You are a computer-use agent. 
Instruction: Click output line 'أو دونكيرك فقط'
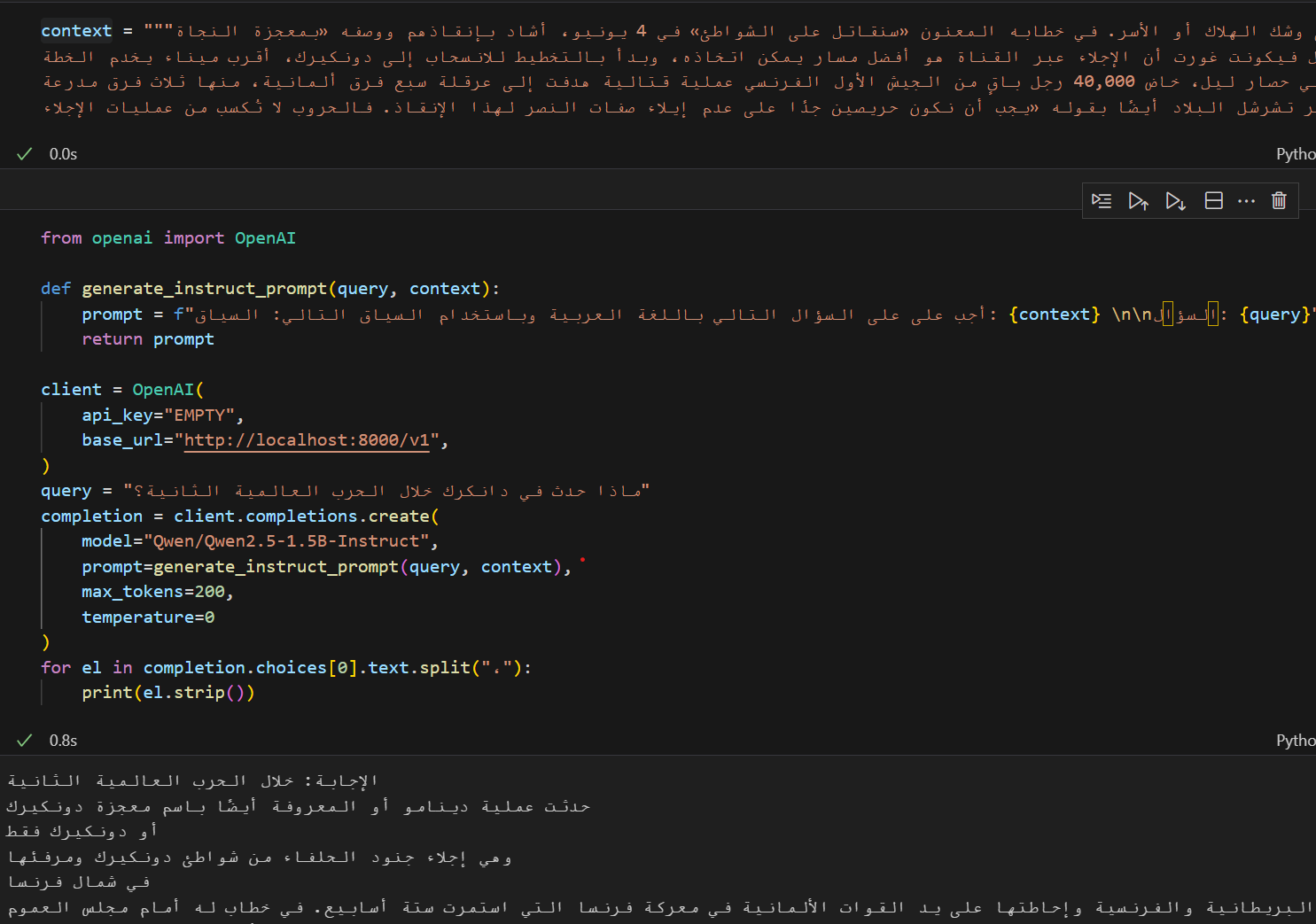[x=82, y=831]
